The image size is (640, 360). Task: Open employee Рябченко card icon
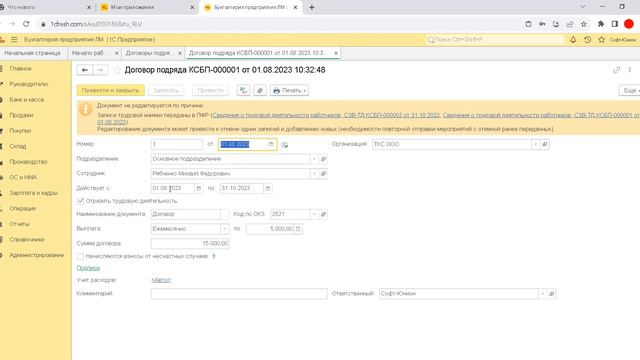coord(323,173)
